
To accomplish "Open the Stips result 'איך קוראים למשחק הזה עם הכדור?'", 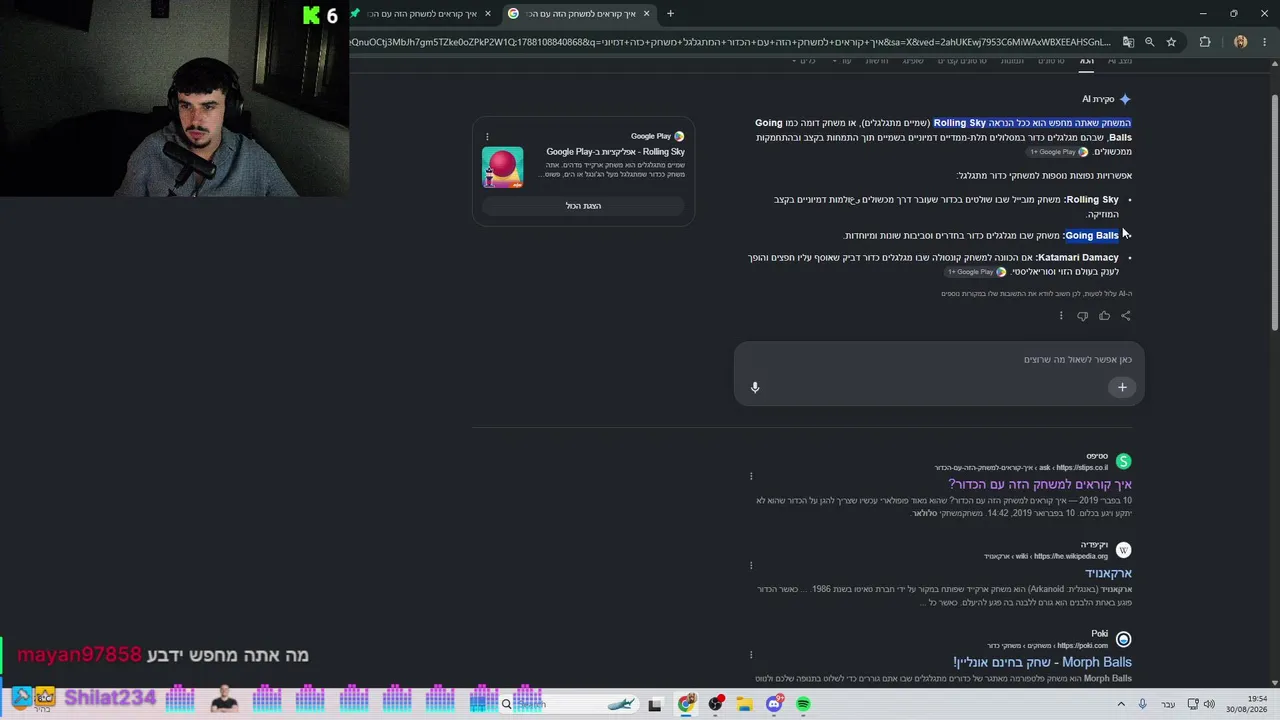I will click(x=1040, y=485).
